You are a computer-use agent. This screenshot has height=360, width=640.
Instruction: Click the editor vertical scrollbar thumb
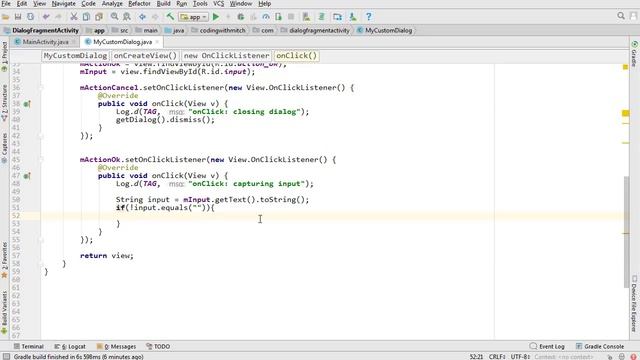click(626, 231)
